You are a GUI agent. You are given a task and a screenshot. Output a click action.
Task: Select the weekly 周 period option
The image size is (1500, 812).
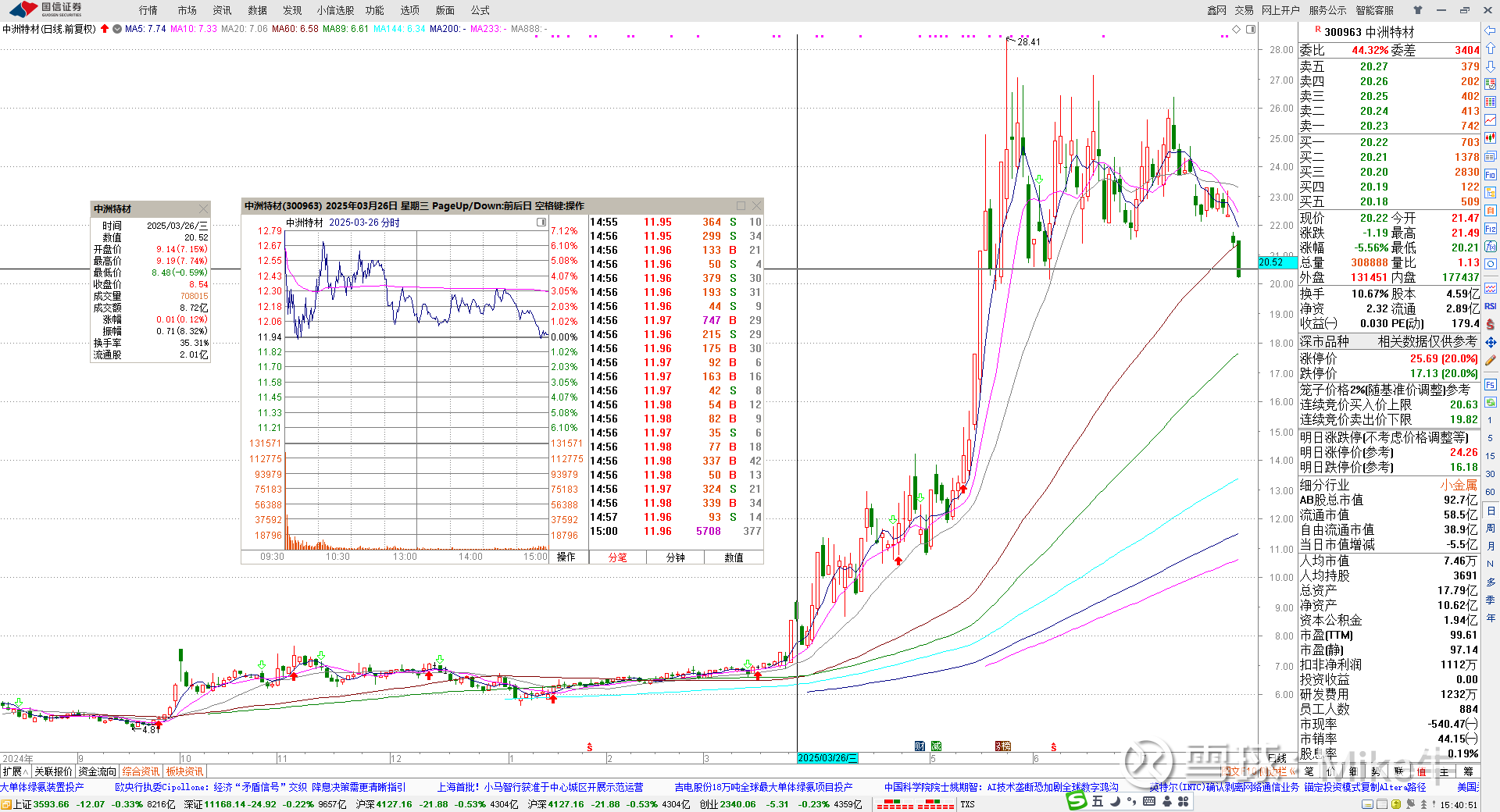coord(1490,529)
